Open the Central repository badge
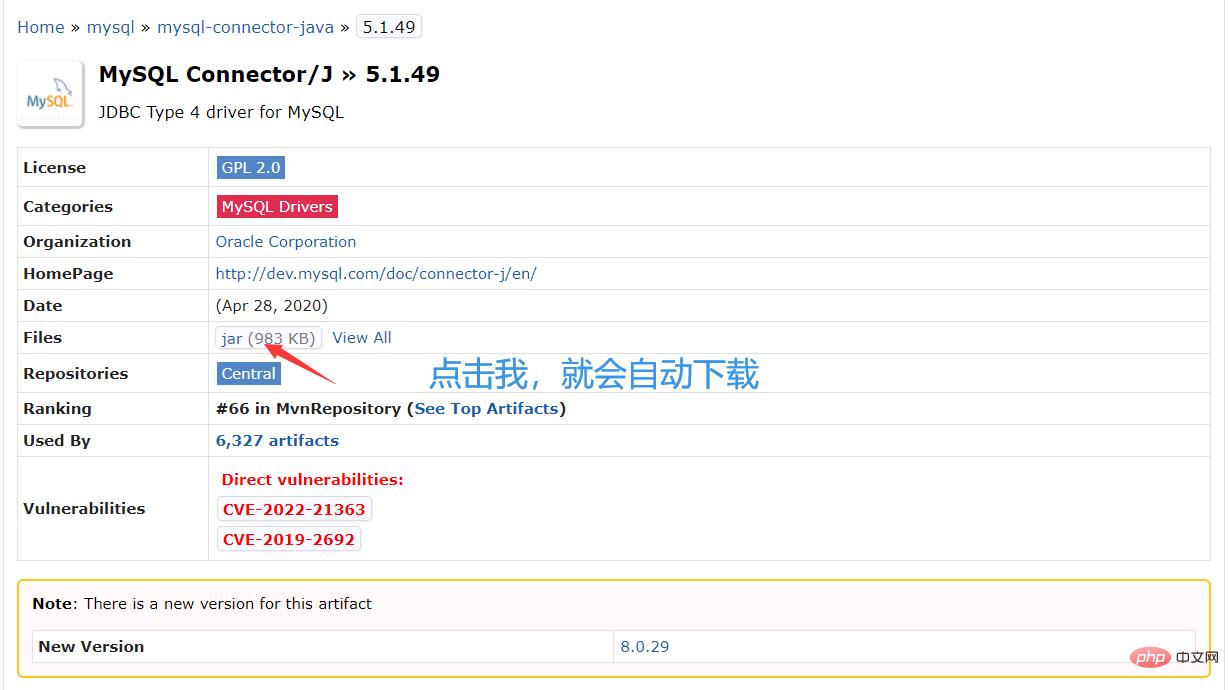 (x=249, y=373)
